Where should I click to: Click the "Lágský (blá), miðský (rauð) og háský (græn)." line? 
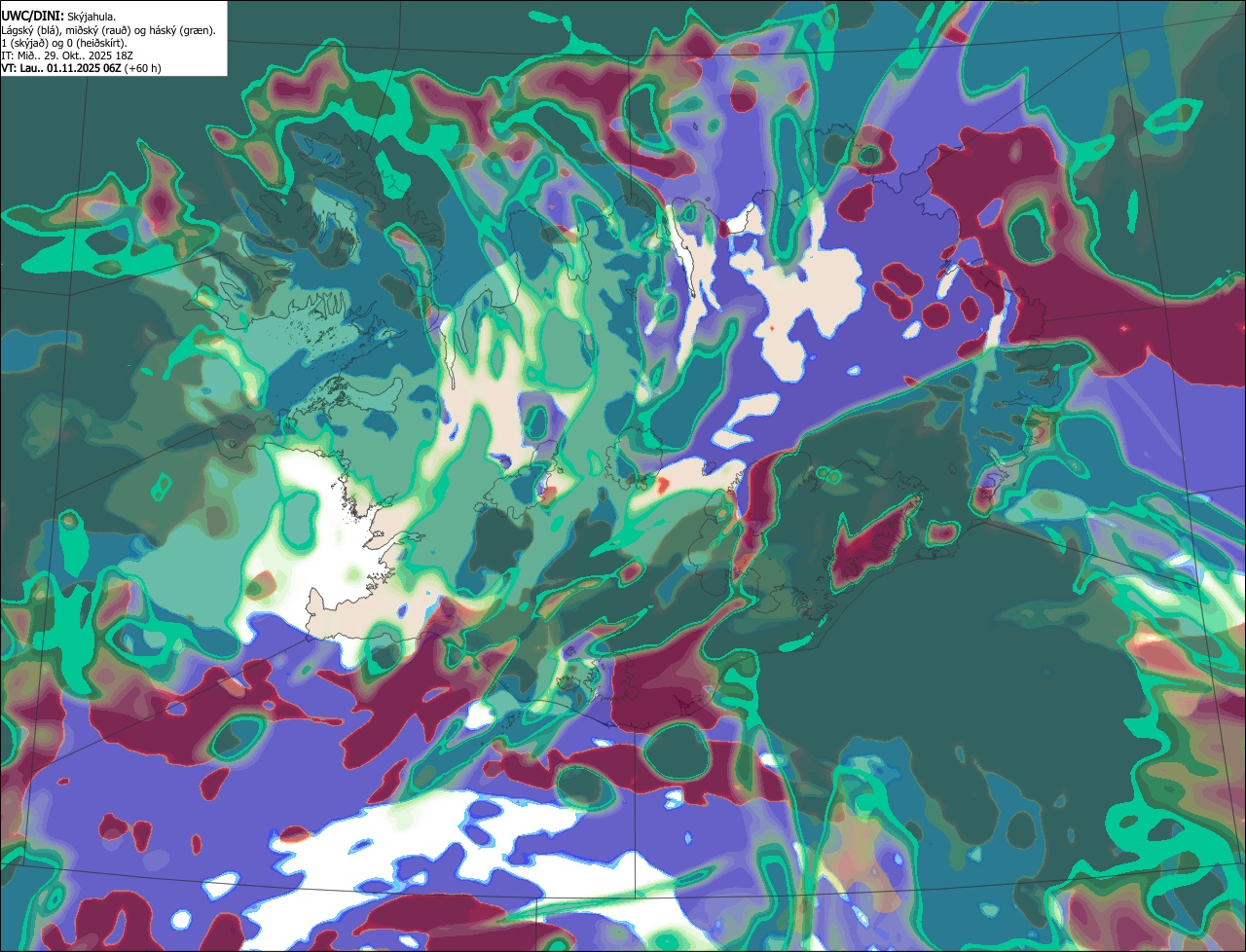[109, 30]
